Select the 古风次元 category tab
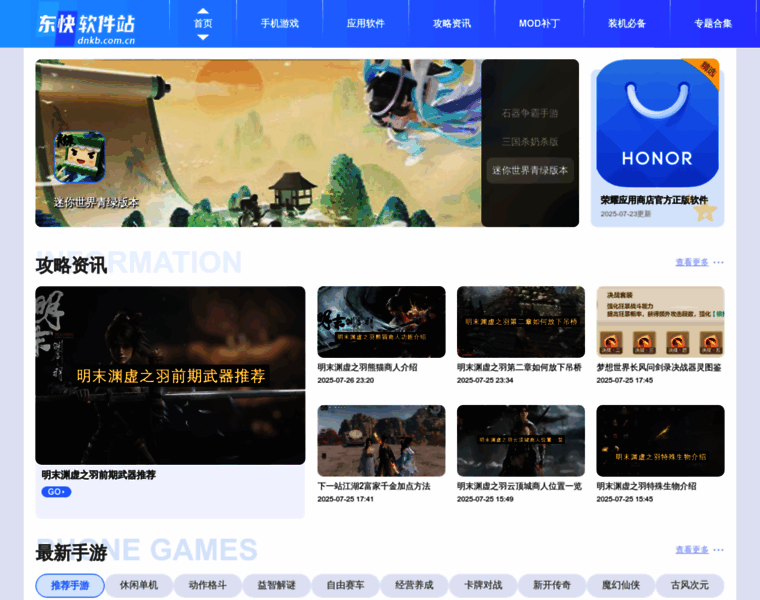The image size is (760, 600). (689, 585)
